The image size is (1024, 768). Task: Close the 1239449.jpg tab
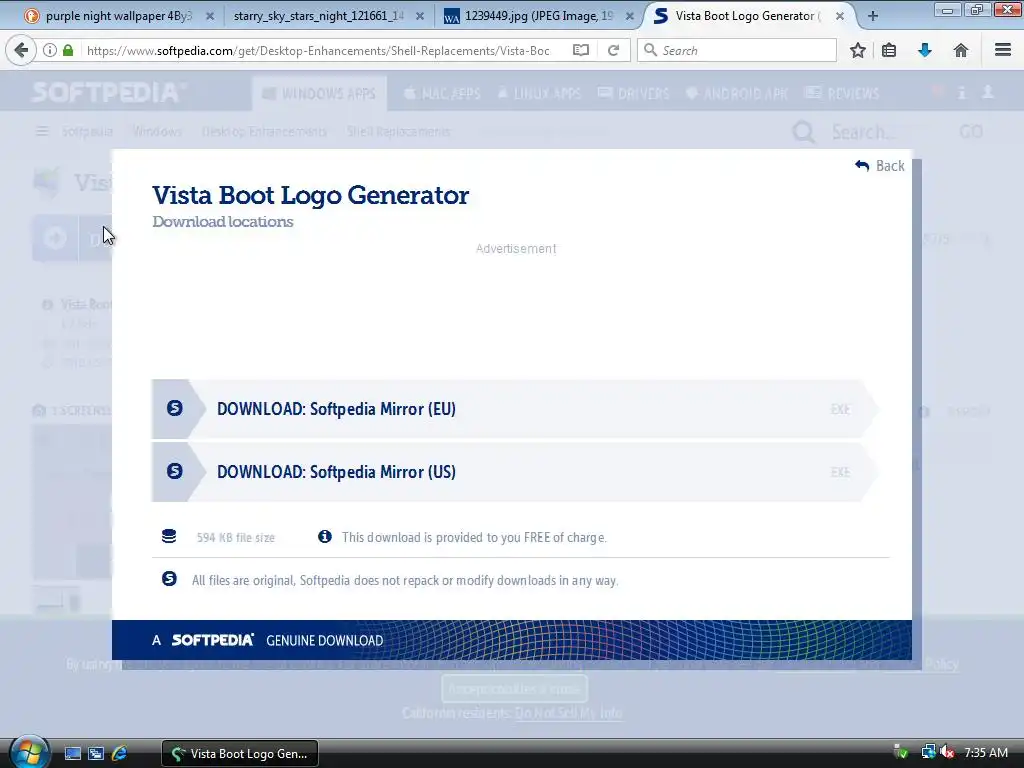pos(630,16)
